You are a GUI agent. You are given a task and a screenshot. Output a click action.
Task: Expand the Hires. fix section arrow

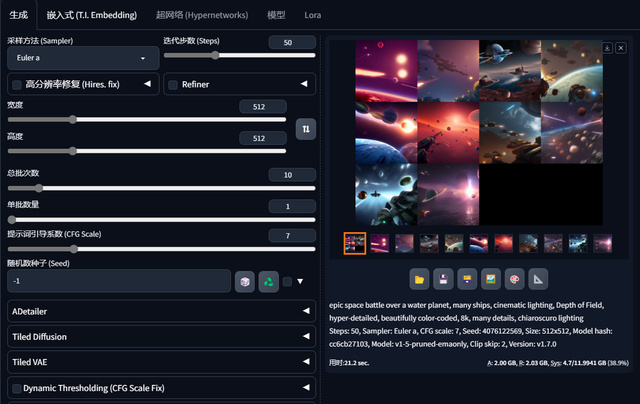pos(147,84)
